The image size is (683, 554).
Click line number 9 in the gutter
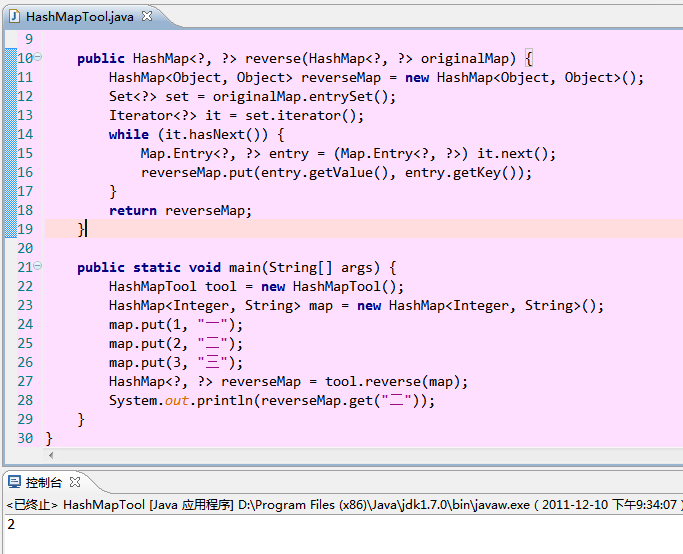click(29, 39)
